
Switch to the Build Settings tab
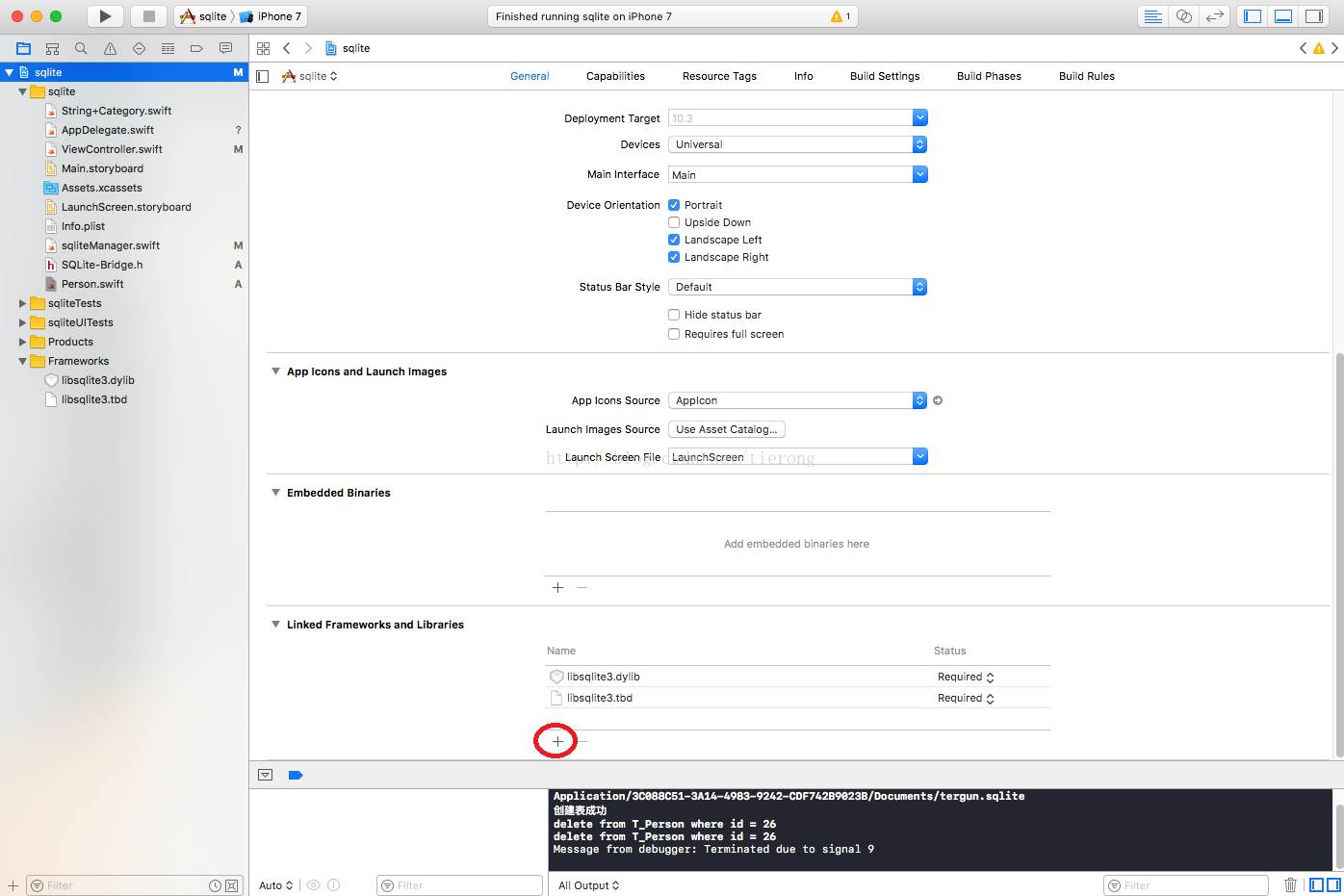coord(884,76)
